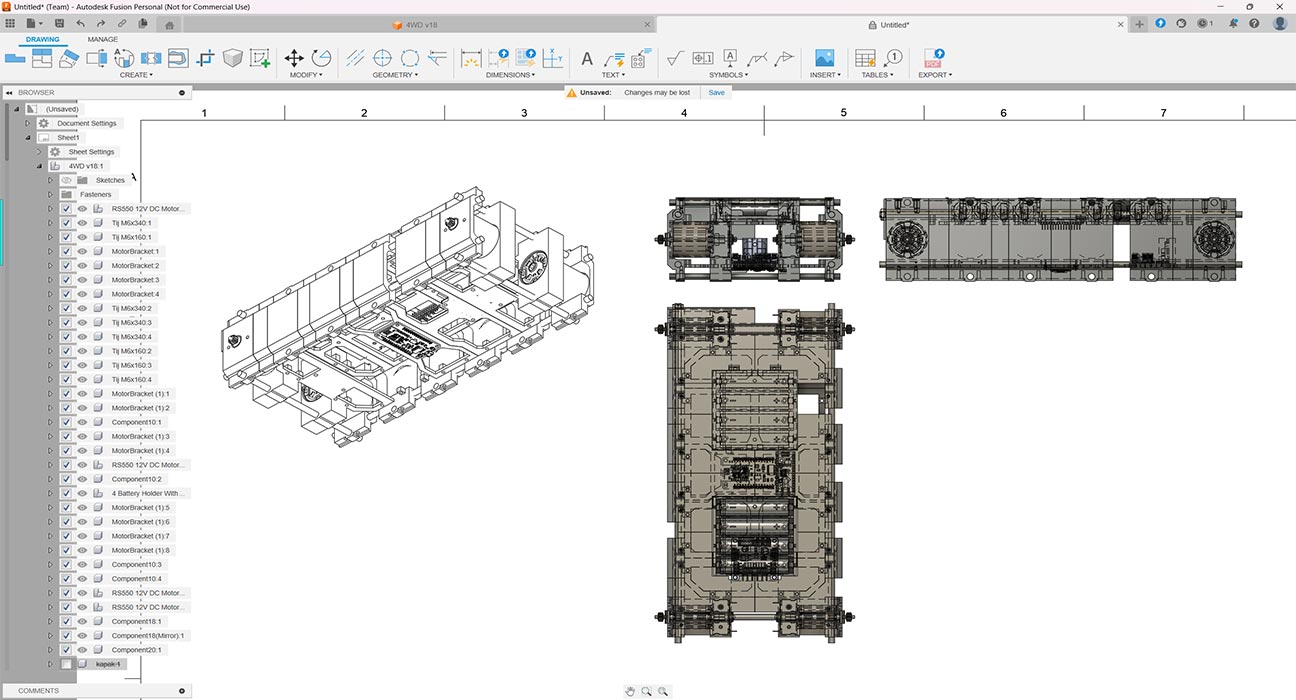Click the Undo button
This screenshot has width=1296, height=700.
coord(80,23)
